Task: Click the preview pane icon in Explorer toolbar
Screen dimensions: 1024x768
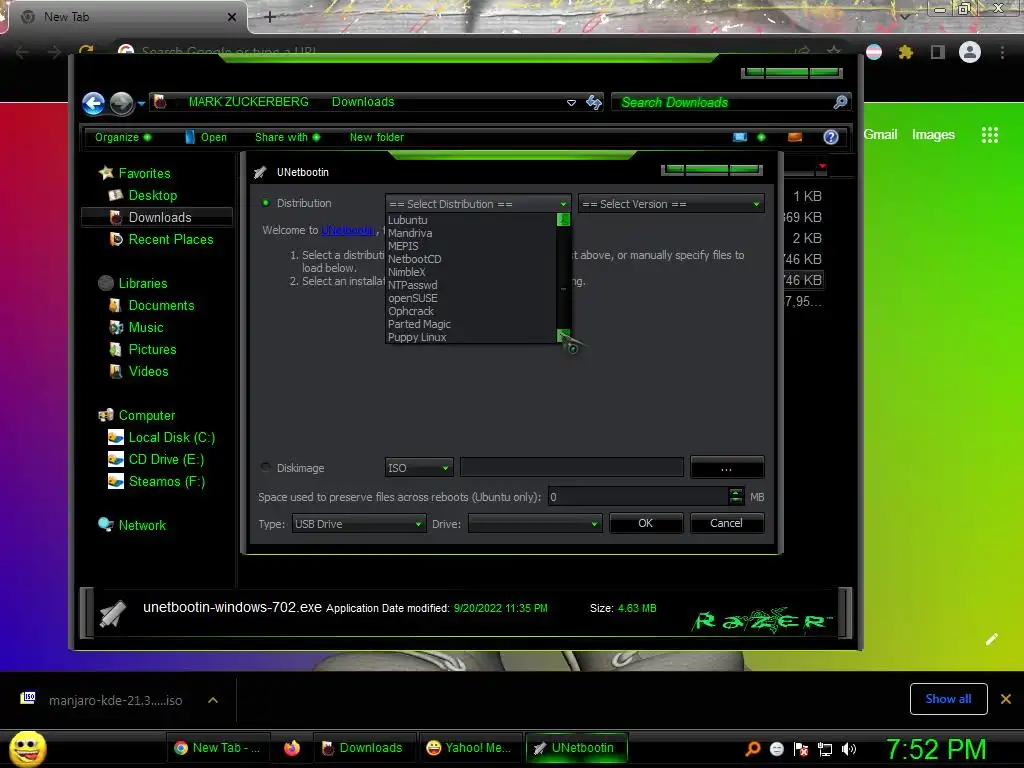Action: pyautogui.click(x=795, y=136)
